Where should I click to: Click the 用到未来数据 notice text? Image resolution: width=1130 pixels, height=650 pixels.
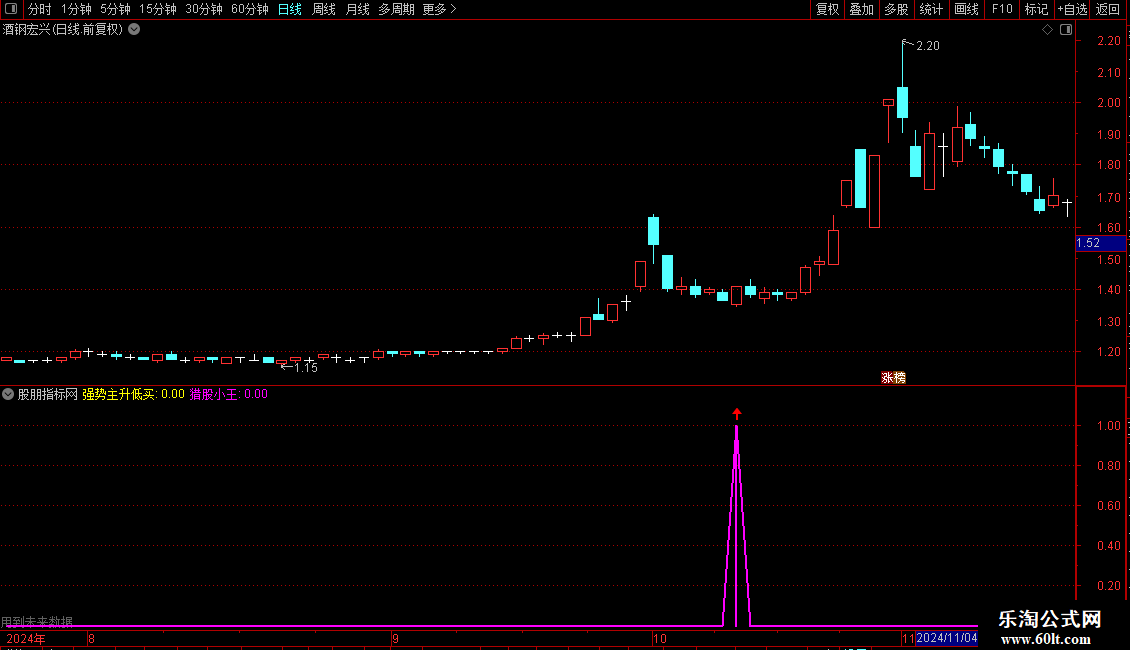click(x=37, y=621)
